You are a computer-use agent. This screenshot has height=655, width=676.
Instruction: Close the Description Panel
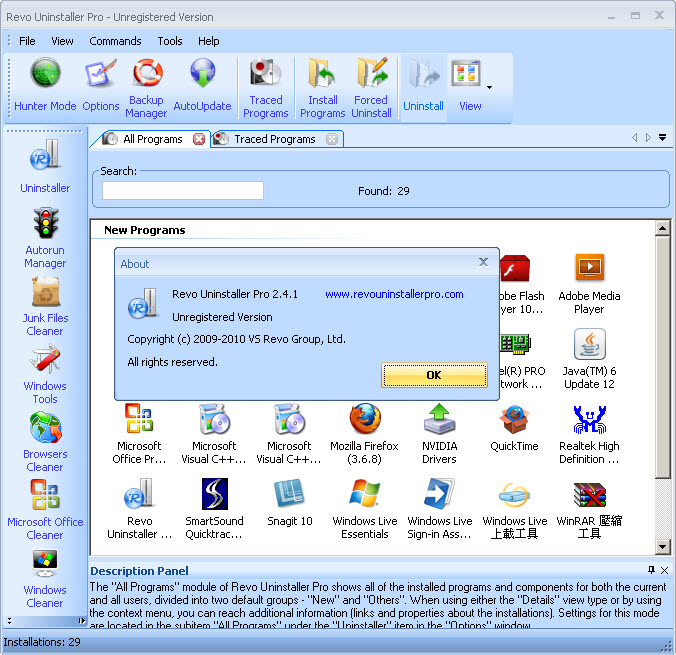pyautogui.click(x=664, y=570)
